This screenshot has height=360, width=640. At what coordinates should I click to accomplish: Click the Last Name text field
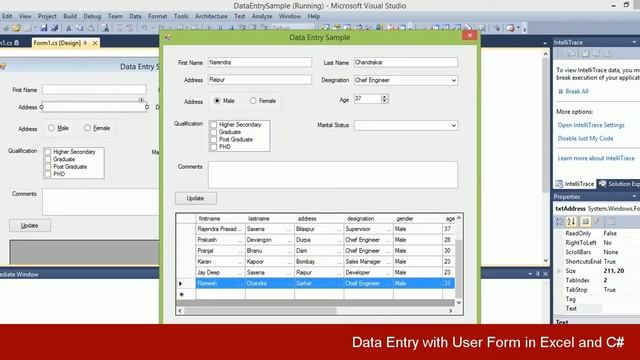point(406,62)
